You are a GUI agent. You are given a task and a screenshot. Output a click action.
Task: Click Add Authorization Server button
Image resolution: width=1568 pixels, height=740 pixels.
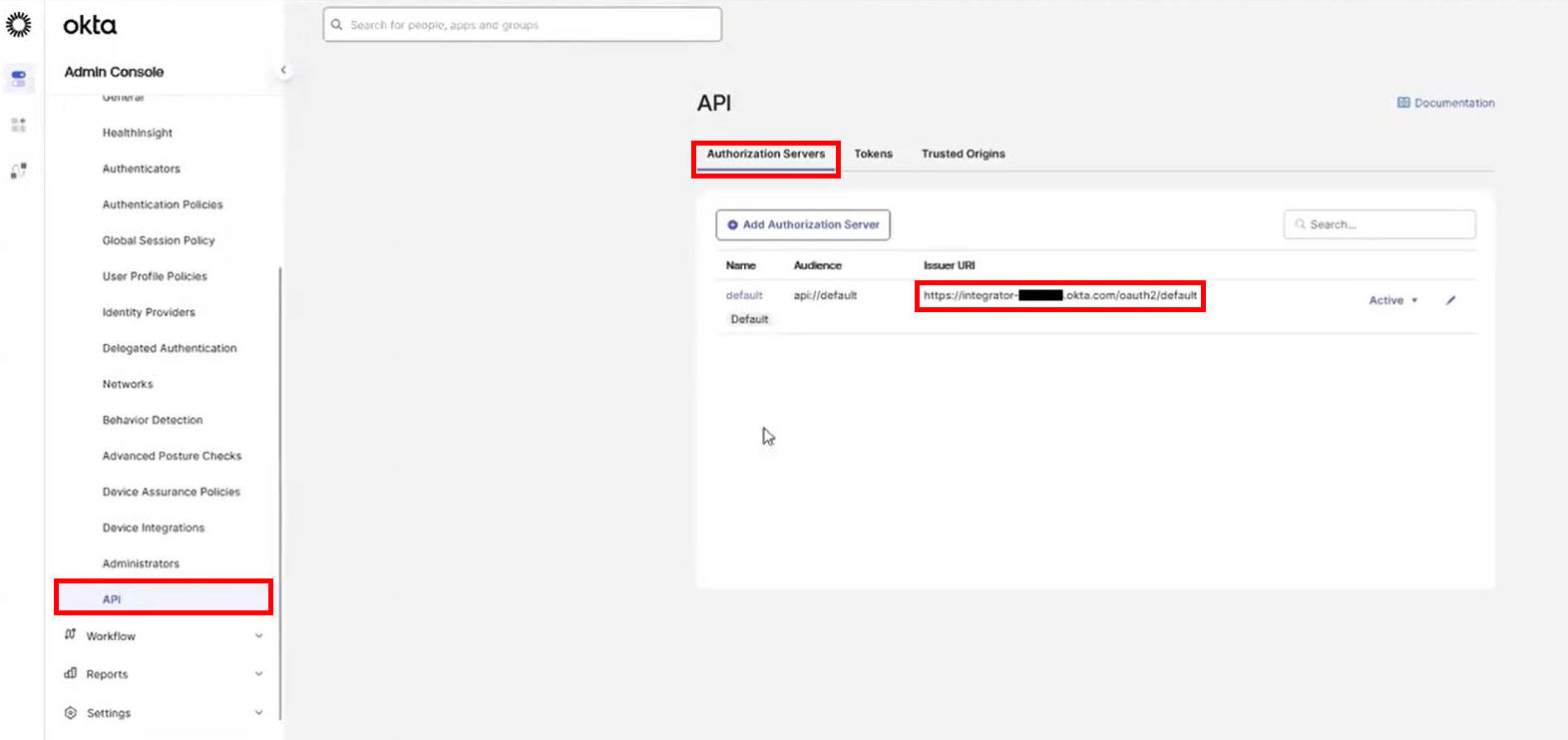(803, 224)
